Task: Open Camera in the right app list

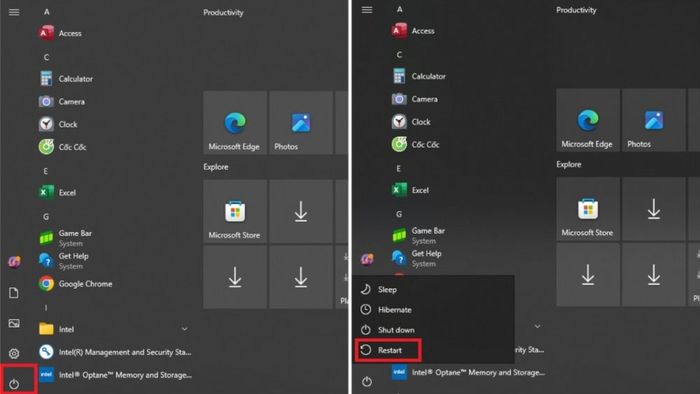Action: point(415,99)
